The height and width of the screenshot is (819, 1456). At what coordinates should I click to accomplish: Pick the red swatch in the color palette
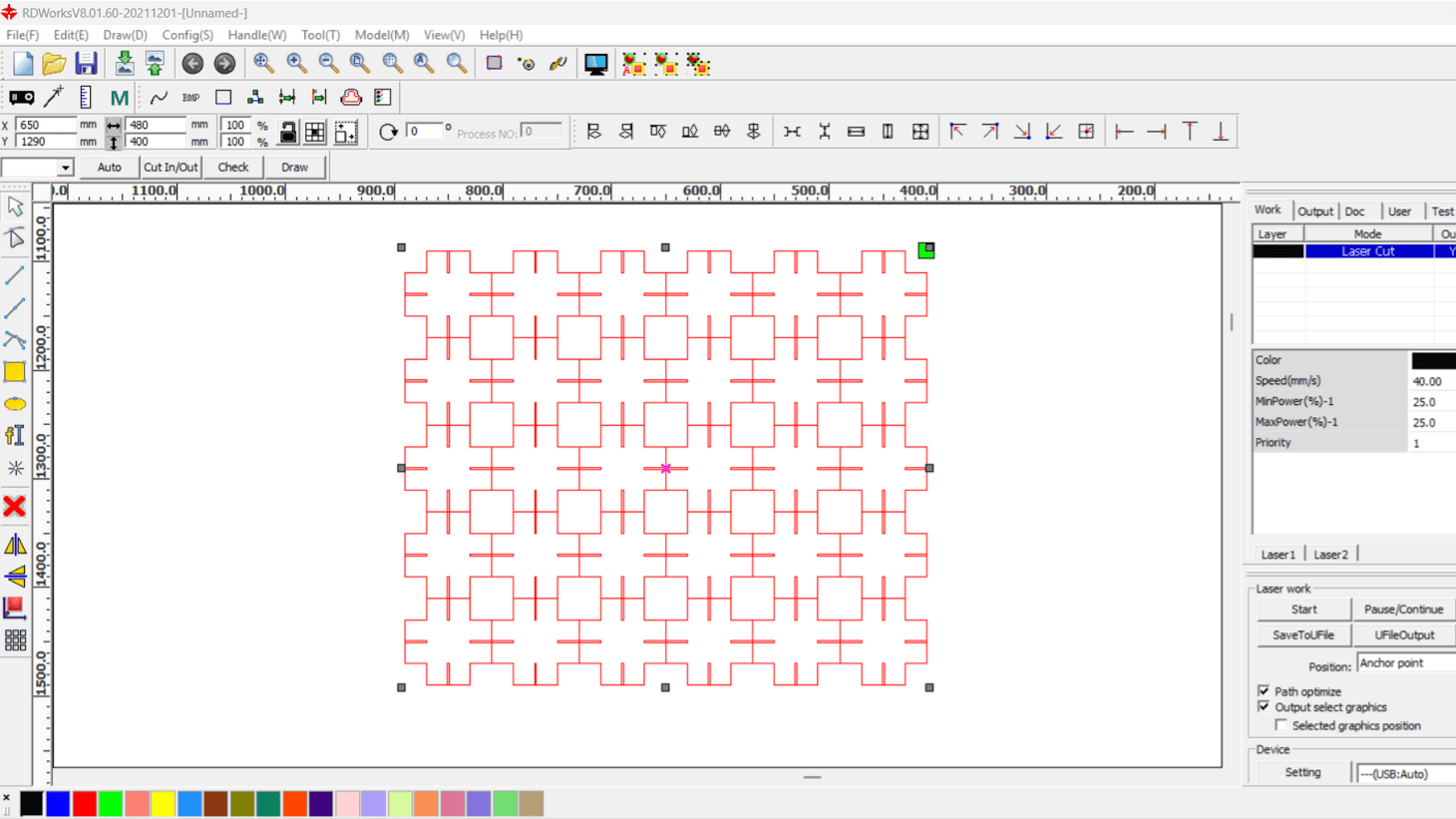[84, 803]
